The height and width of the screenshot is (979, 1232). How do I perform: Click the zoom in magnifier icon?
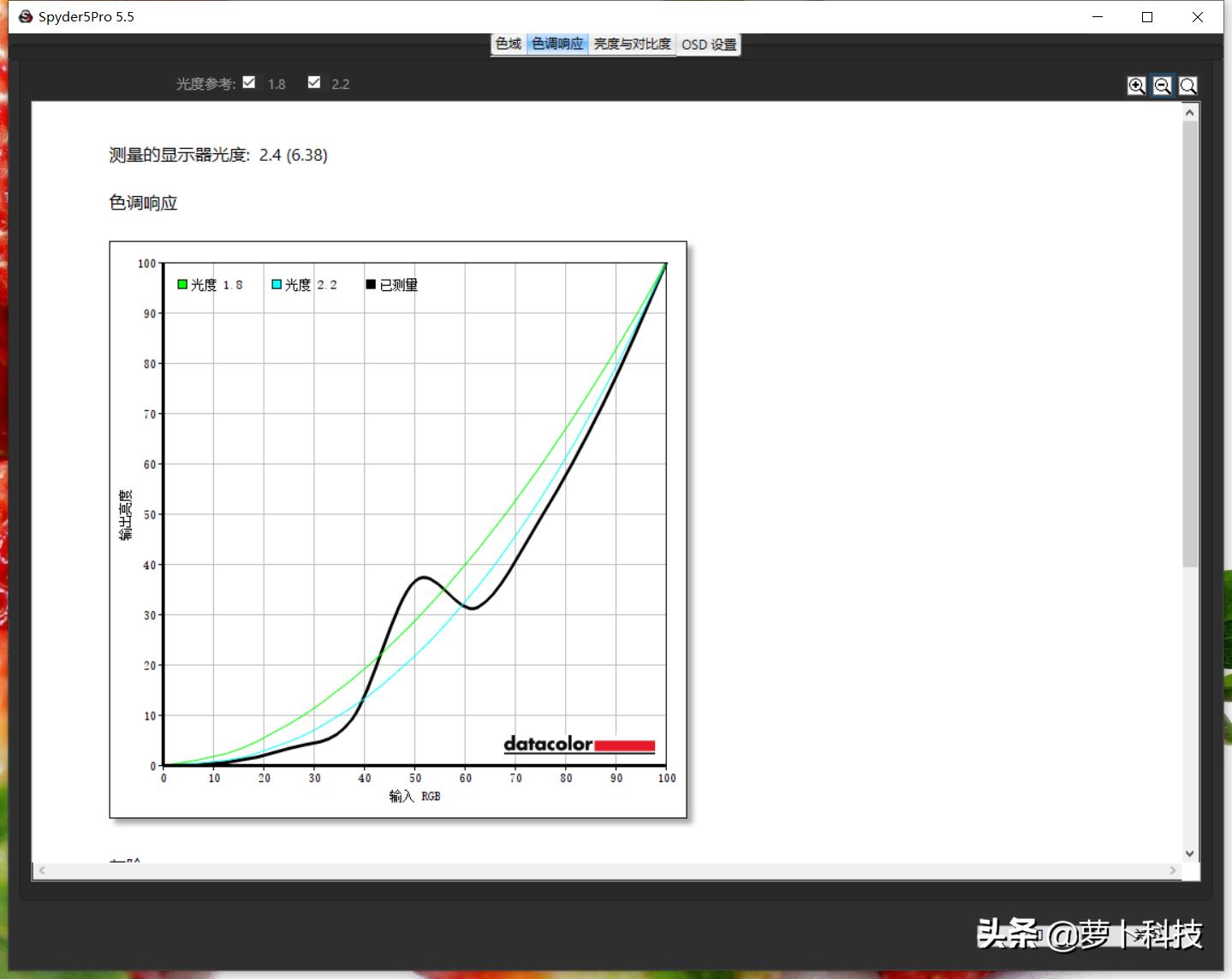tap(1136, 86)
